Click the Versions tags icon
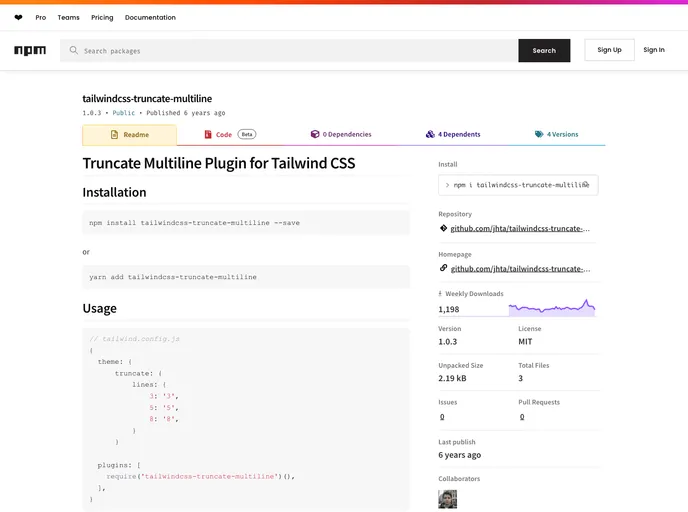Image resolution: width=688 pixels, height=512 pixels. 539,134
